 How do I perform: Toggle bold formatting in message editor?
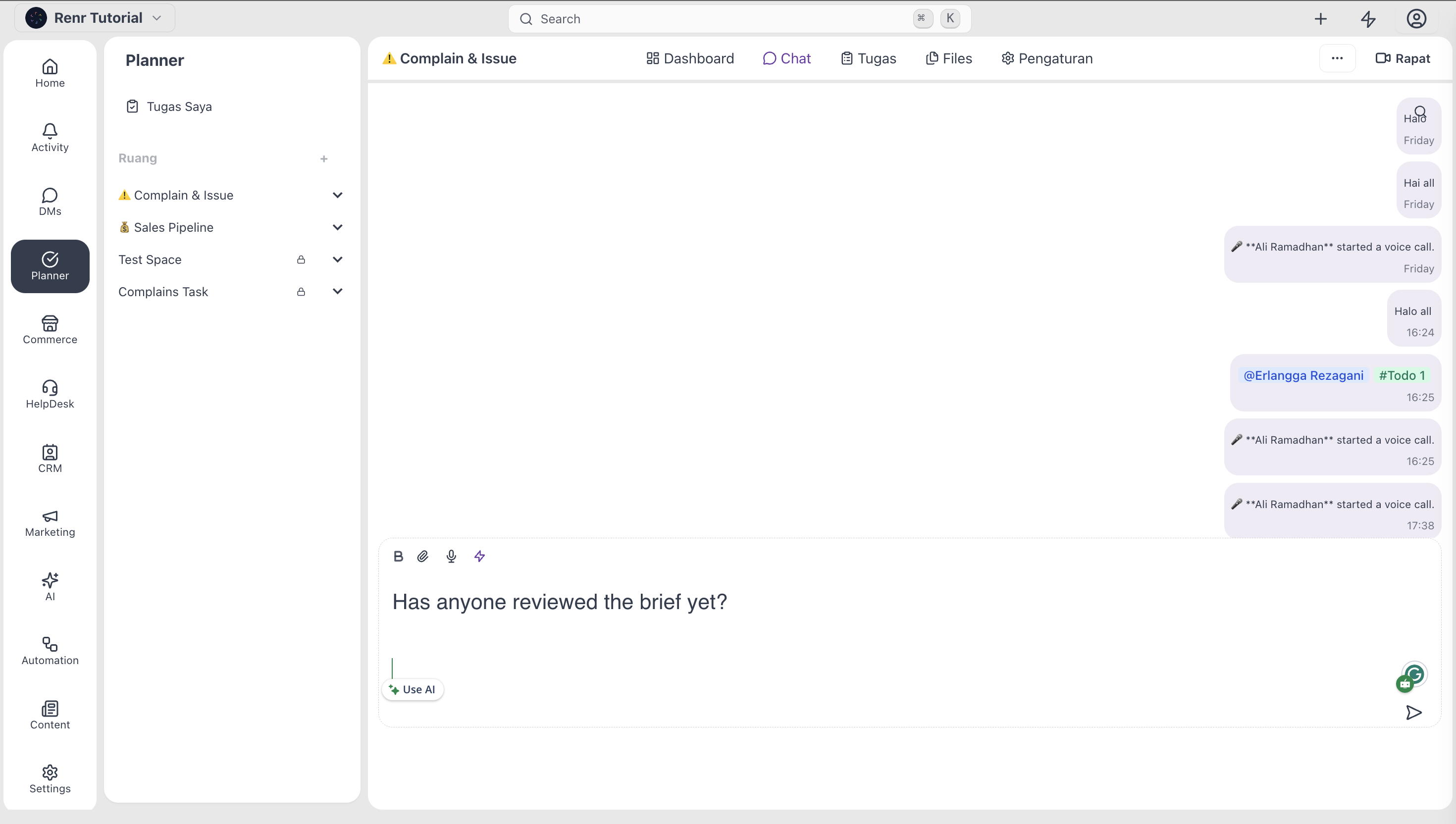point(398,556)
